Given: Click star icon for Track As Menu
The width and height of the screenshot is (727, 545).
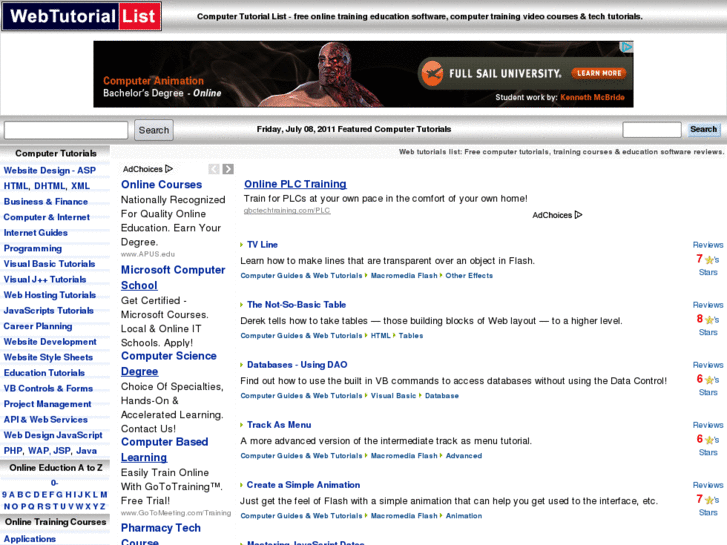Looking at the screenshot, I should click(709, 440).
